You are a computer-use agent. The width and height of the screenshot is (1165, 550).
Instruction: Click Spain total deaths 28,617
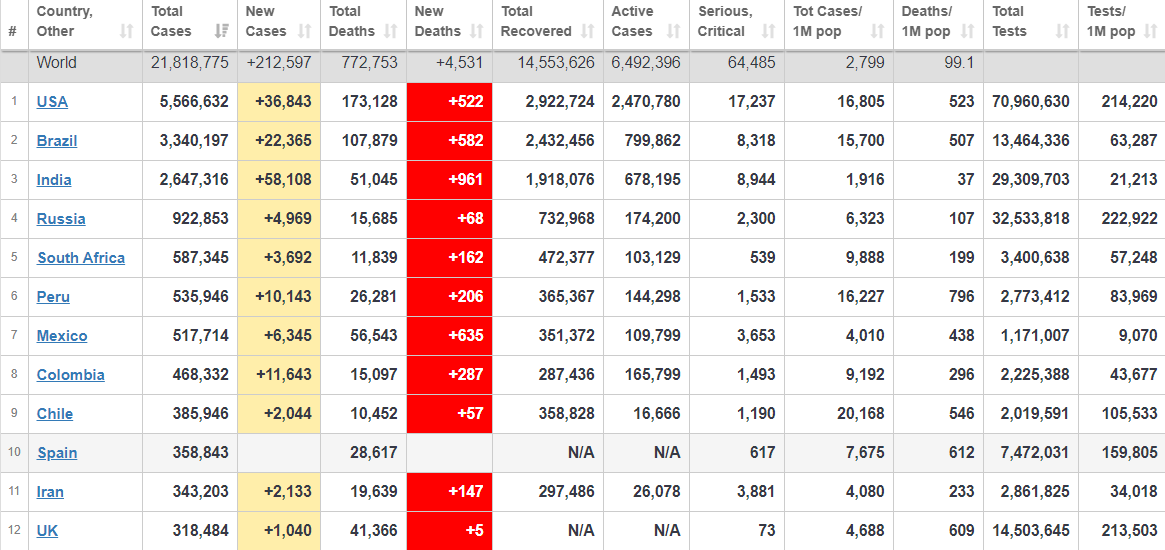pyautogui.click(x=374, y=453)
